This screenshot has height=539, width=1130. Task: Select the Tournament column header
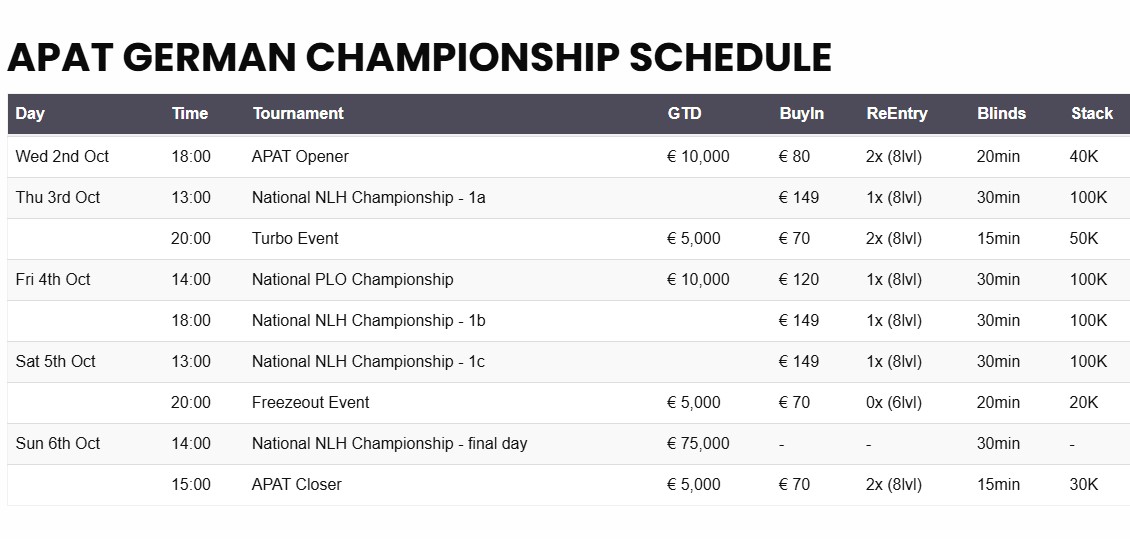click(x=298, y=113)
